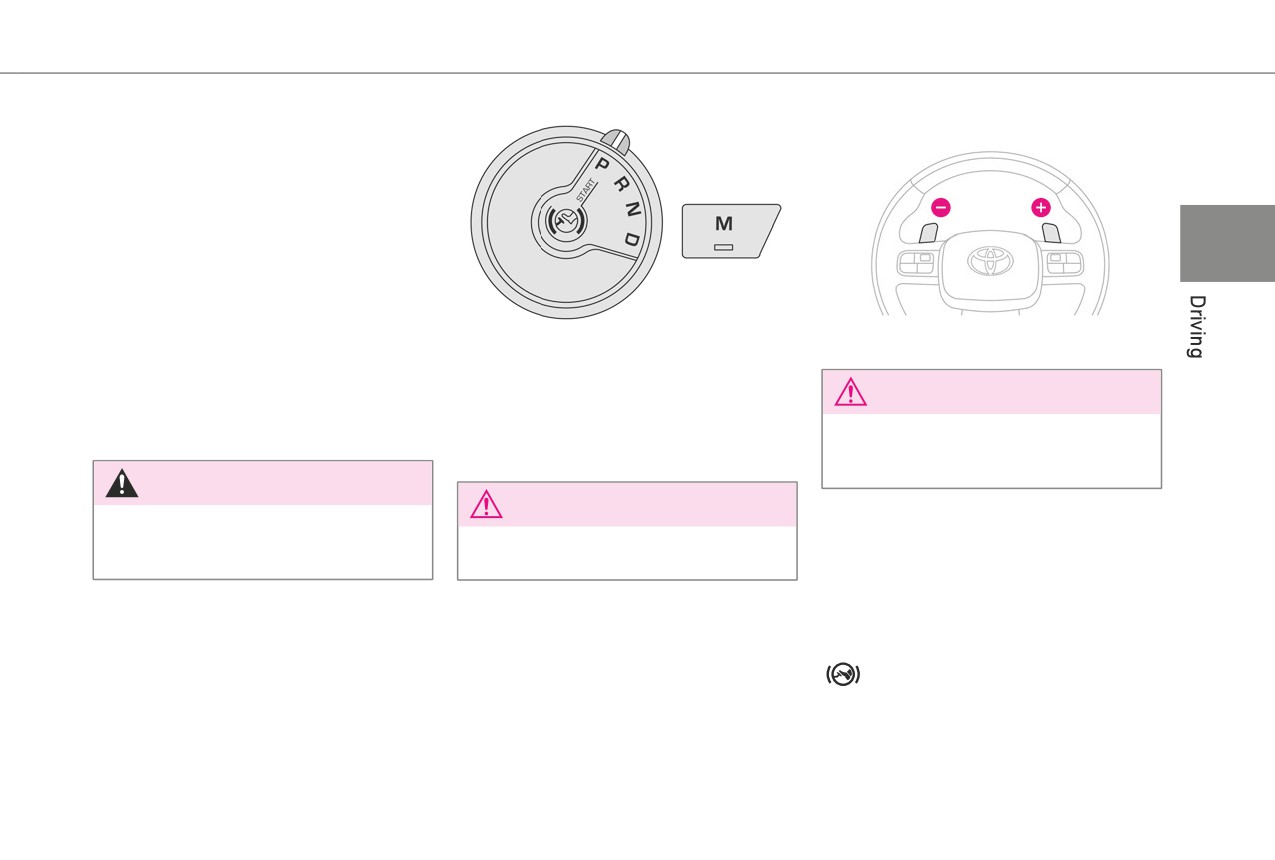1275x860 pixels.
Task: Click the pink warning triangle in middle box
Action: tap(486, 504)
